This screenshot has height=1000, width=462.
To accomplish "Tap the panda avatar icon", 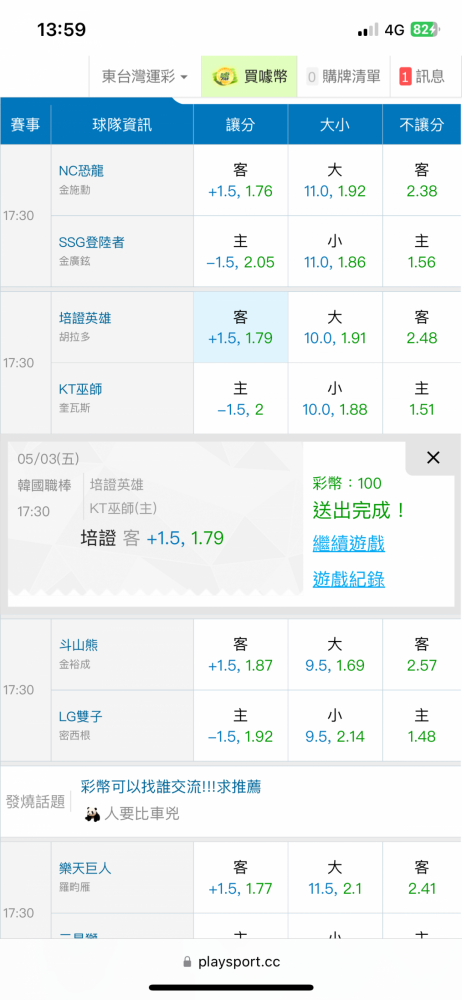I will (92, 814).
